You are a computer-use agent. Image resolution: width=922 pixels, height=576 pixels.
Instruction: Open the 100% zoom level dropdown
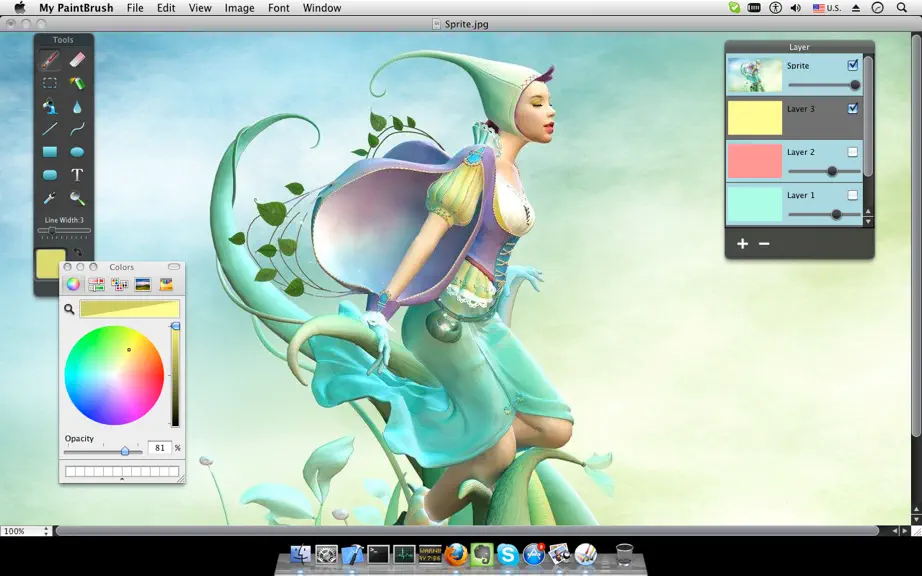[26, 531]
